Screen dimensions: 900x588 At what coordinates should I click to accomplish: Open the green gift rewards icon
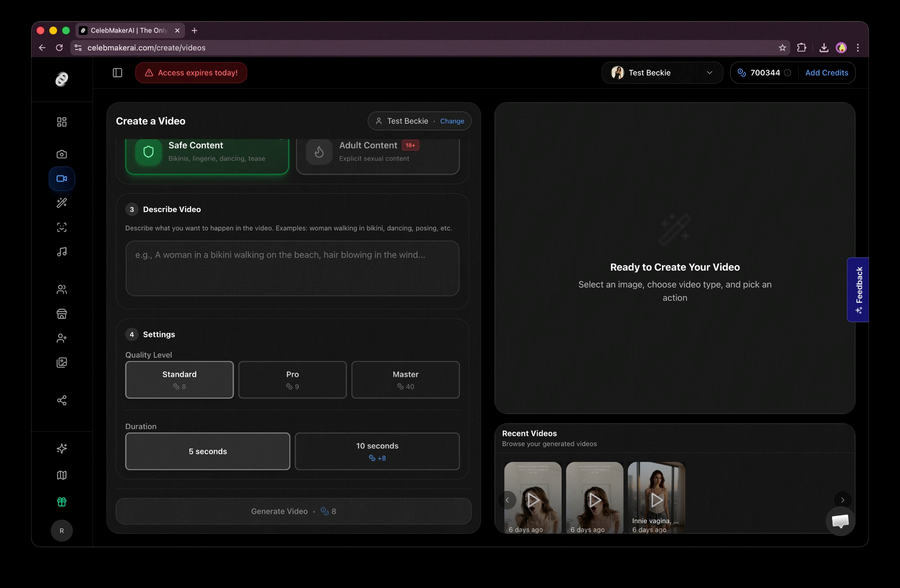pos(61,501)
